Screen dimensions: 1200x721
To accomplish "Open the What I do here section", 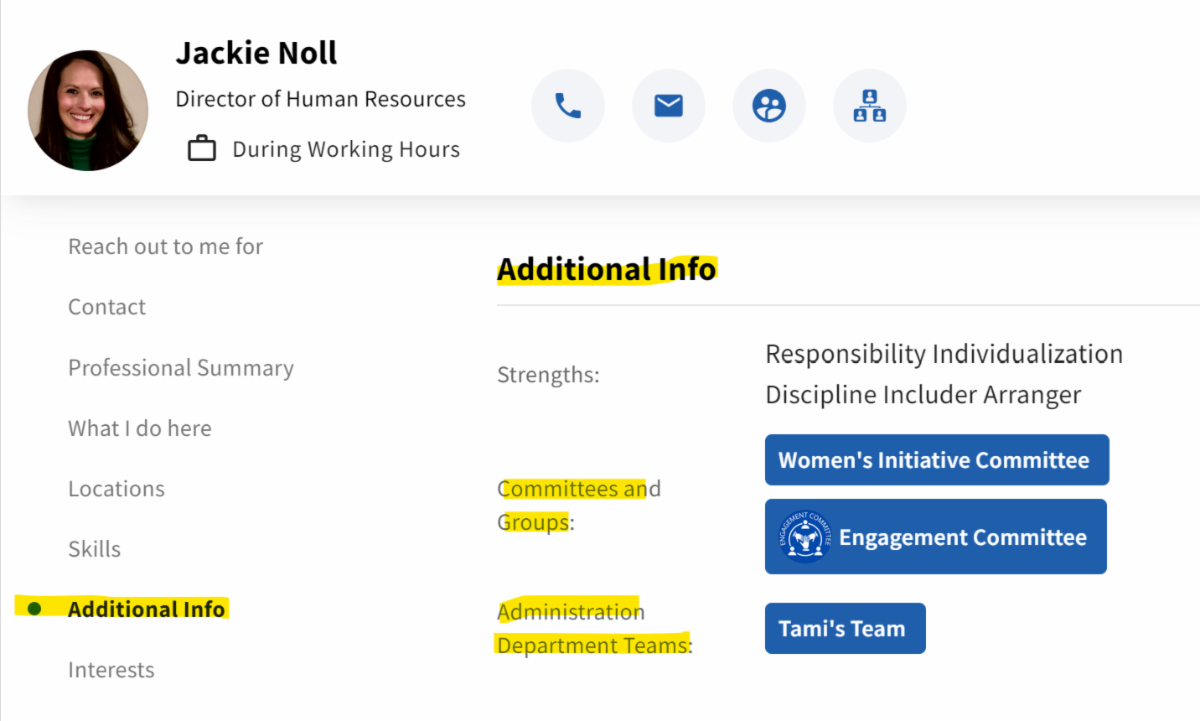I will 140,428.
